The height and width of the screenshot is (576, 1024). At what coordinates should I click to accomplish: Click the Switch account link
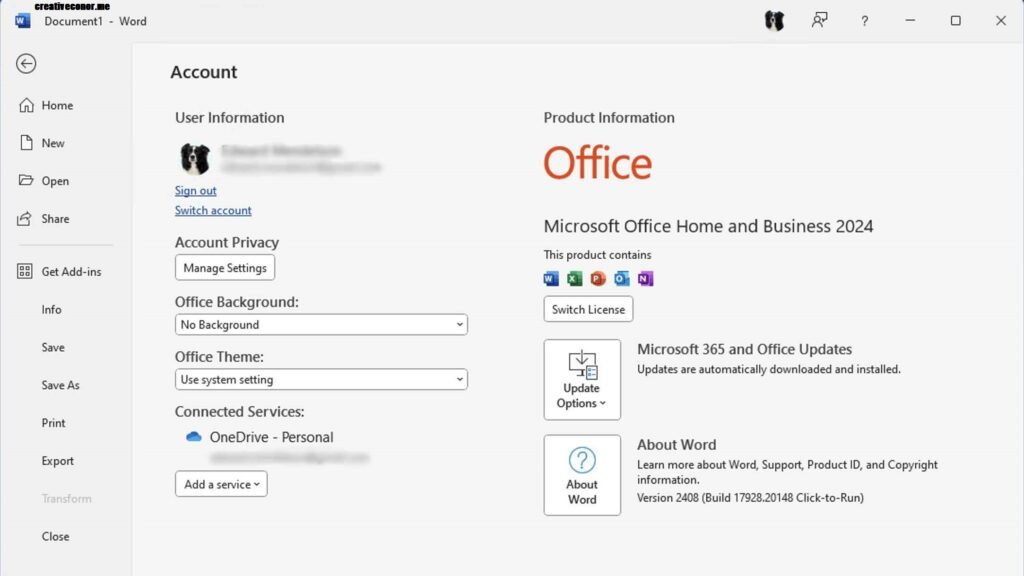213,210
